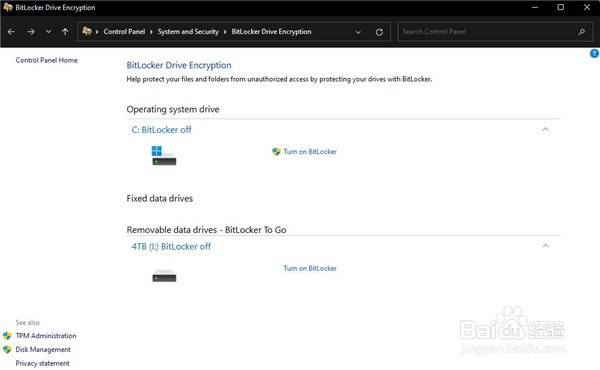Click the Fixed data drives heading
Viewport: 600px width, 370px height.
[160, 198]
